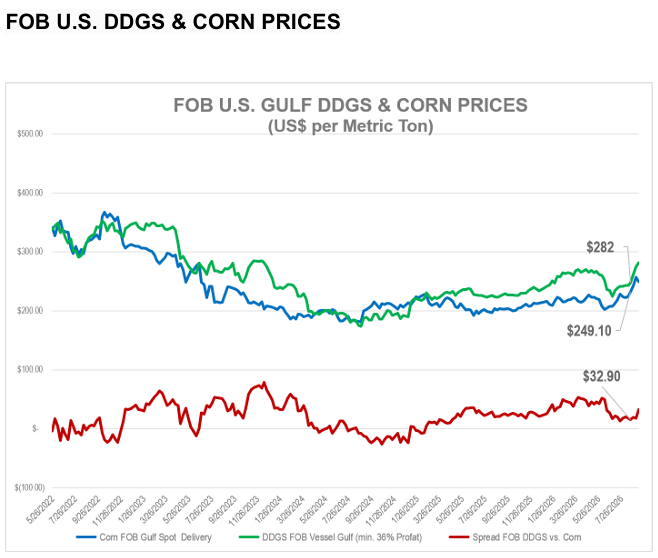Click the $(100.00) y-axis label
The width and height of the screenshot is (658, 558).
pyautogui.click(x=29, y=488)
